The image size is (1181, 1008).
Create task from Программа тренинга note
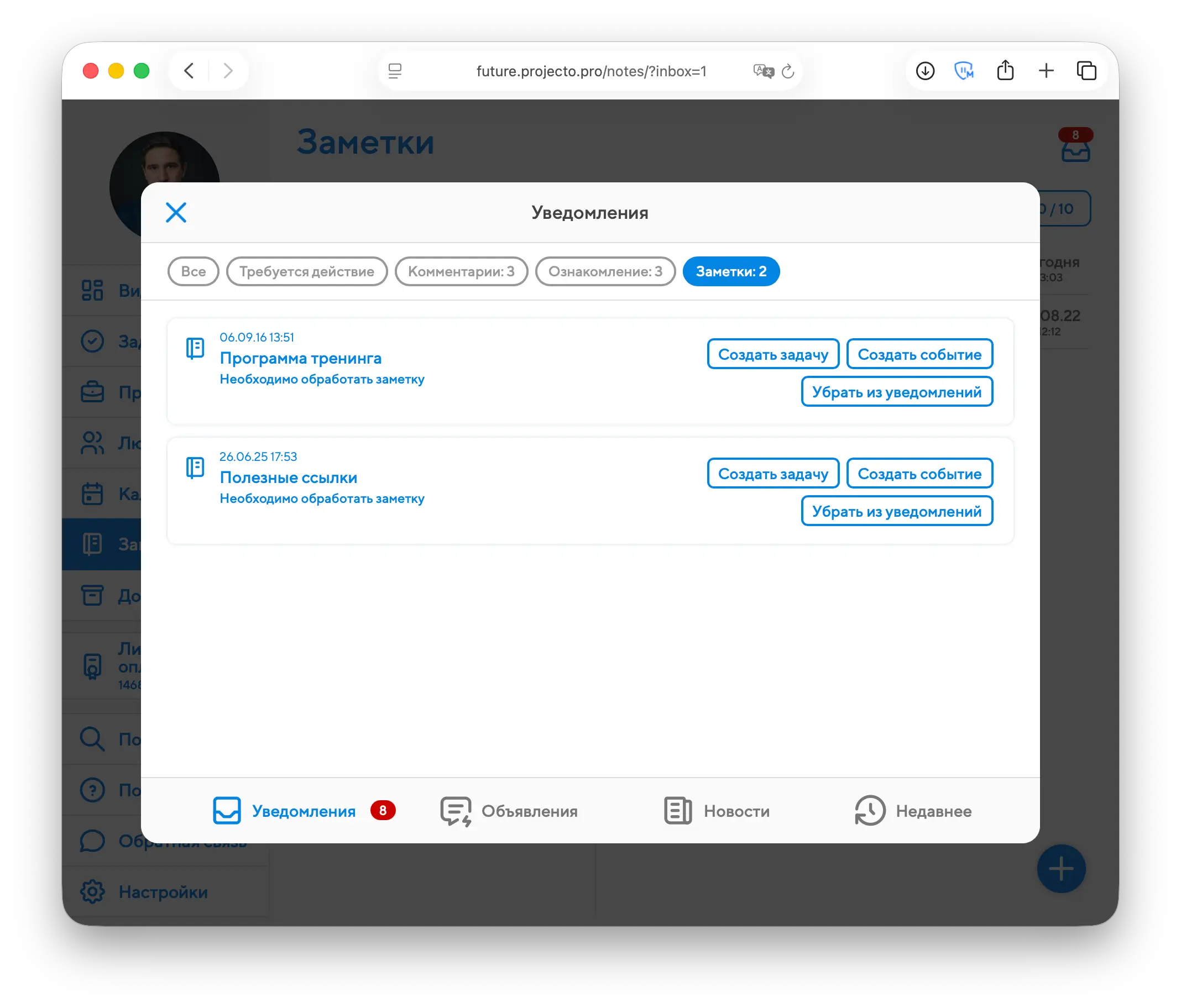tap(773, 354)
